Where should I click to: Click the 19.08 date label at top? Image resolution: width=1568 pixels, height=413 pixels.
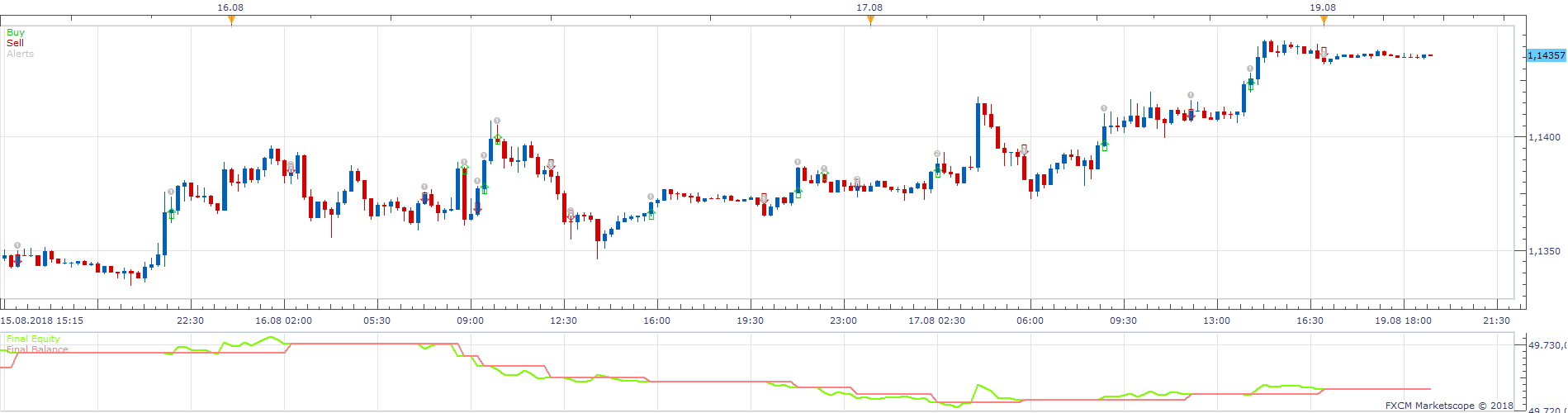(x=1323, y=7)
